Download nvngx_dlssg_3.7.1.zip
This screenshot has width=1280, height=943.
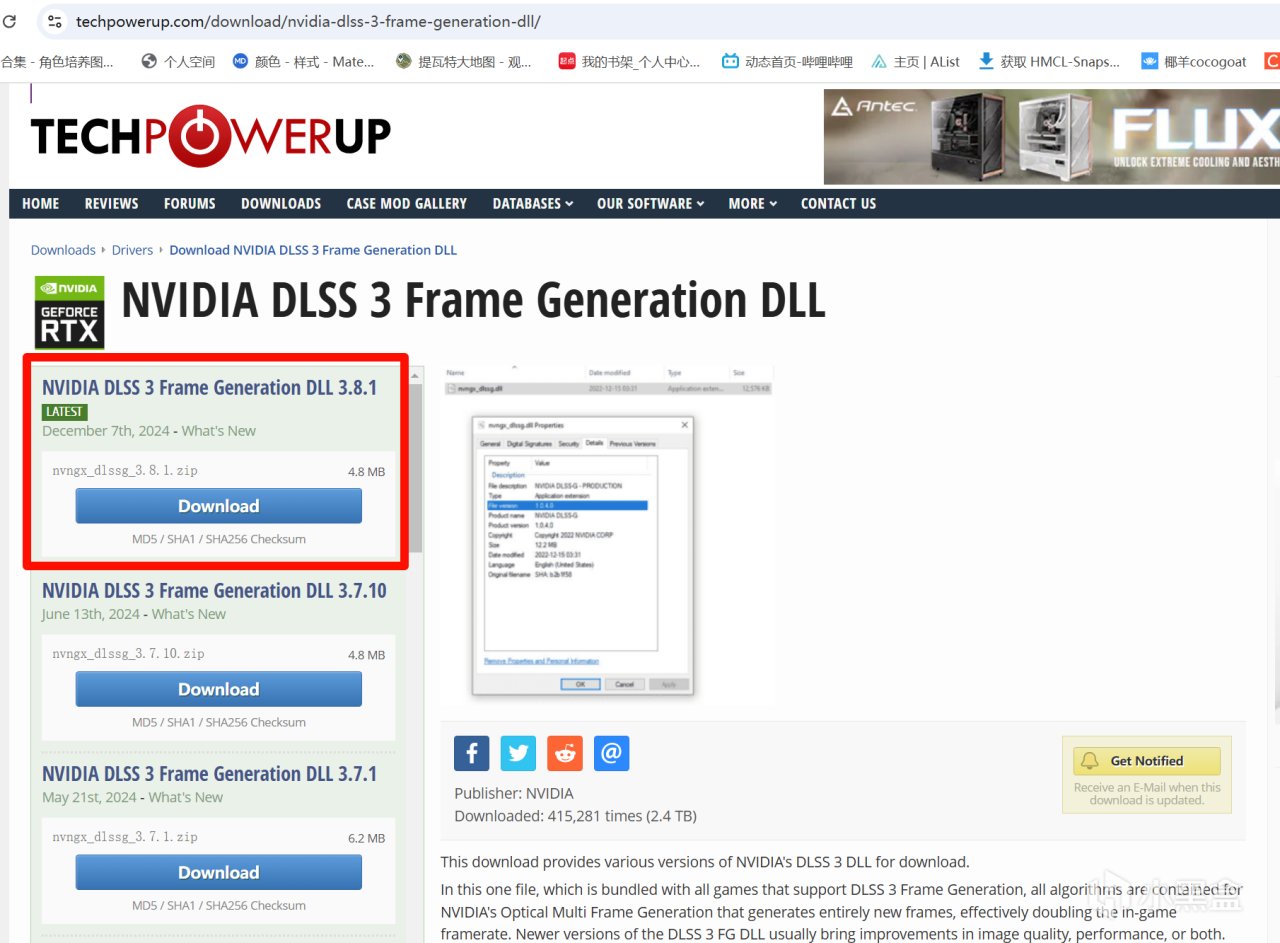point(219,872)
